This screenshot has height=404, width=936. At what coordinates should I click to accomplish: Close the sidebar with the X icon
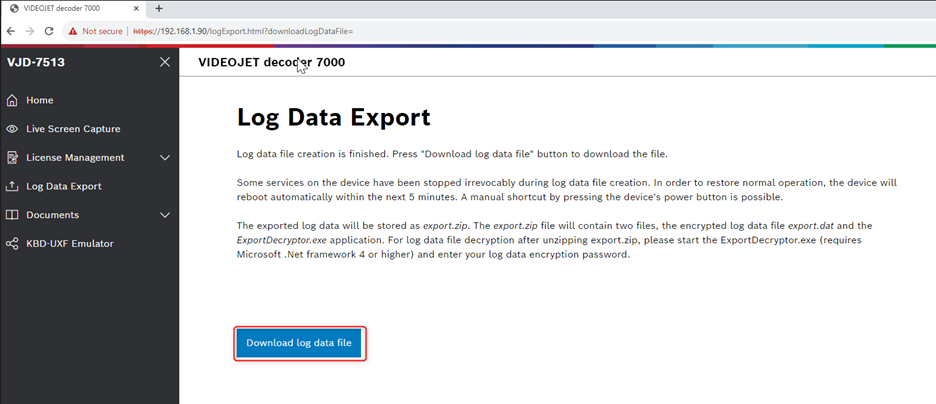pyautogui.click(x=165, y=62)
